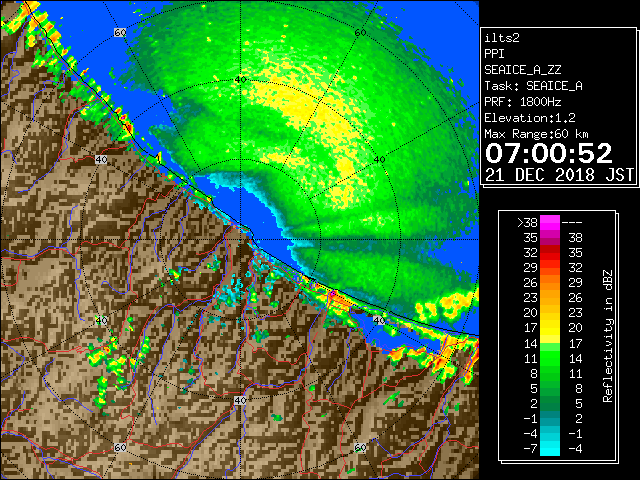Pick the cyan swatch at the legend bottom
Viewport: 640px width, 480px height.
pos(550,449)
